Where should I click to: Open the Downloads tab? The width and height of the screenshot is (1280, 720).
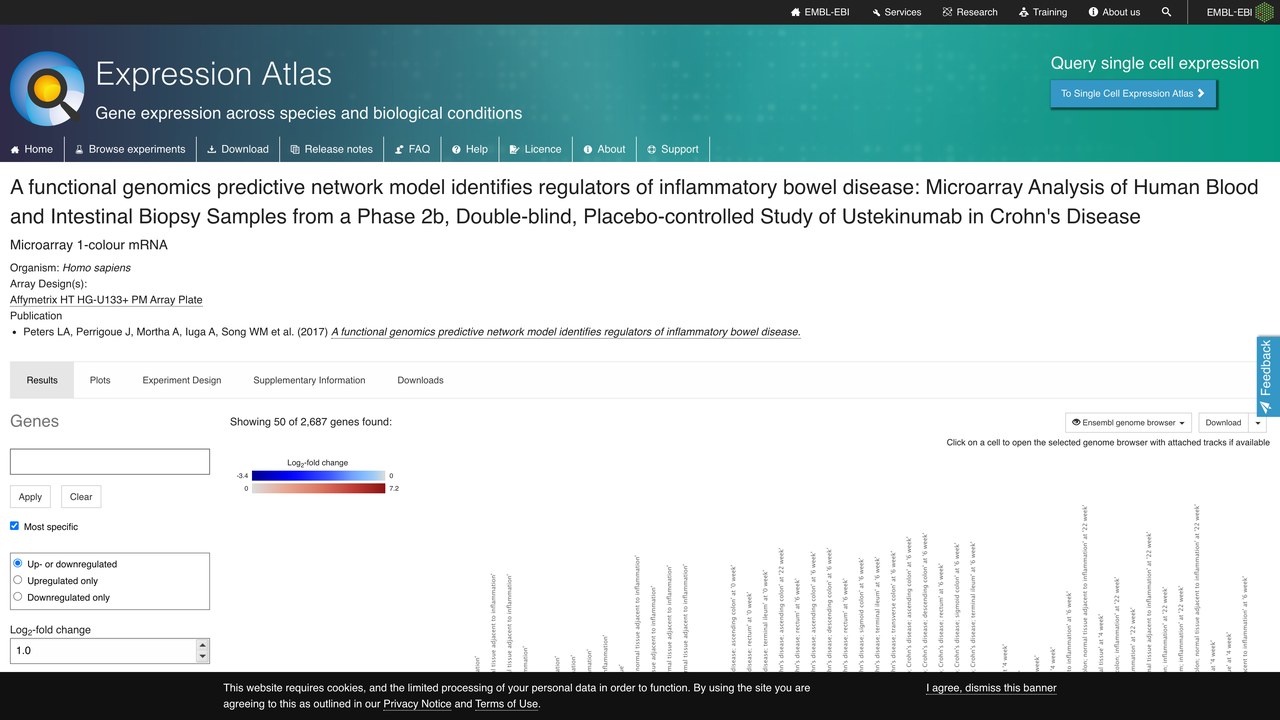[x=420, y=380]
